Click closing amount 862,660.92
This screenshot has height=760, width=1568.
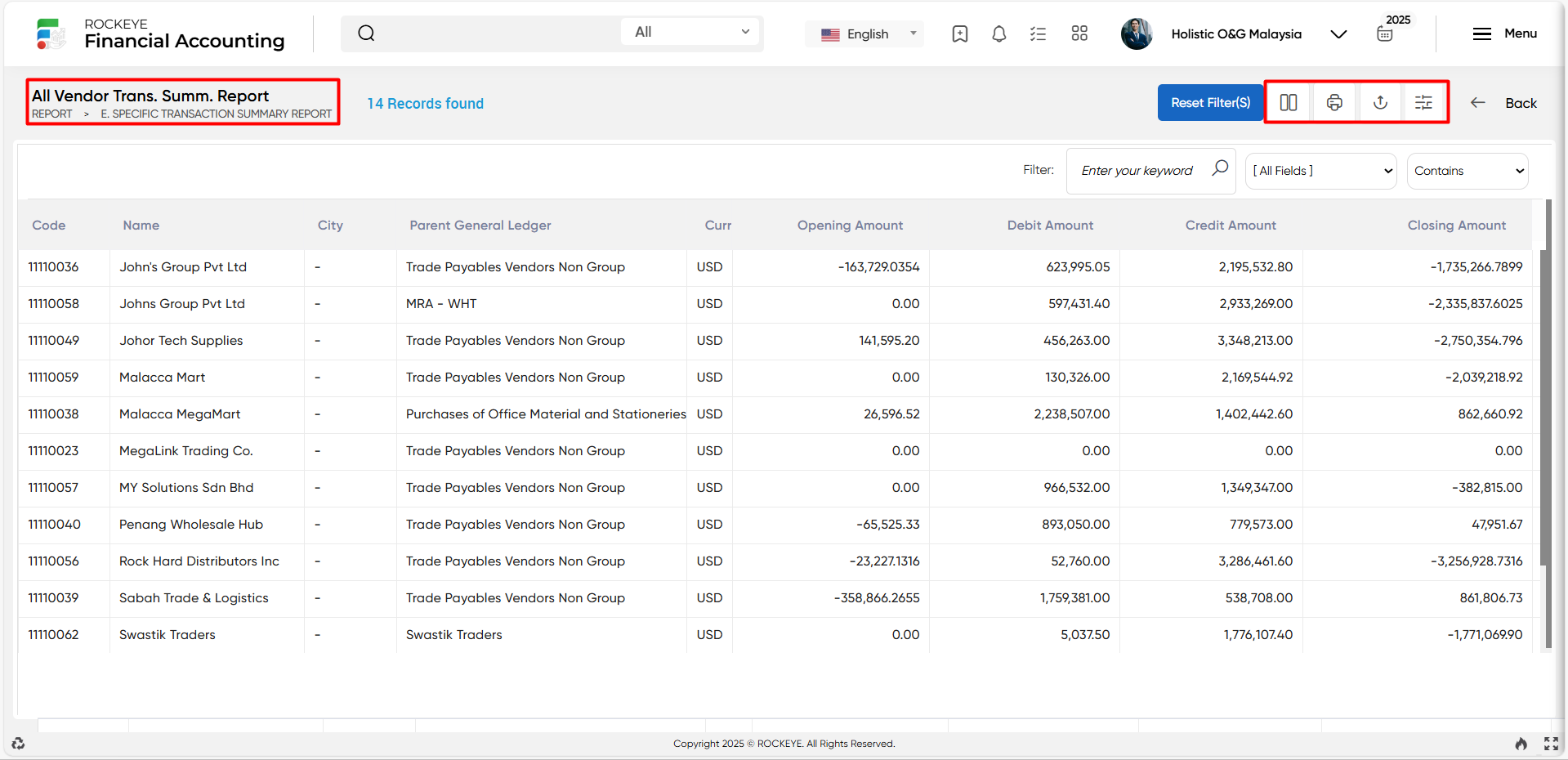(1490, 414)
